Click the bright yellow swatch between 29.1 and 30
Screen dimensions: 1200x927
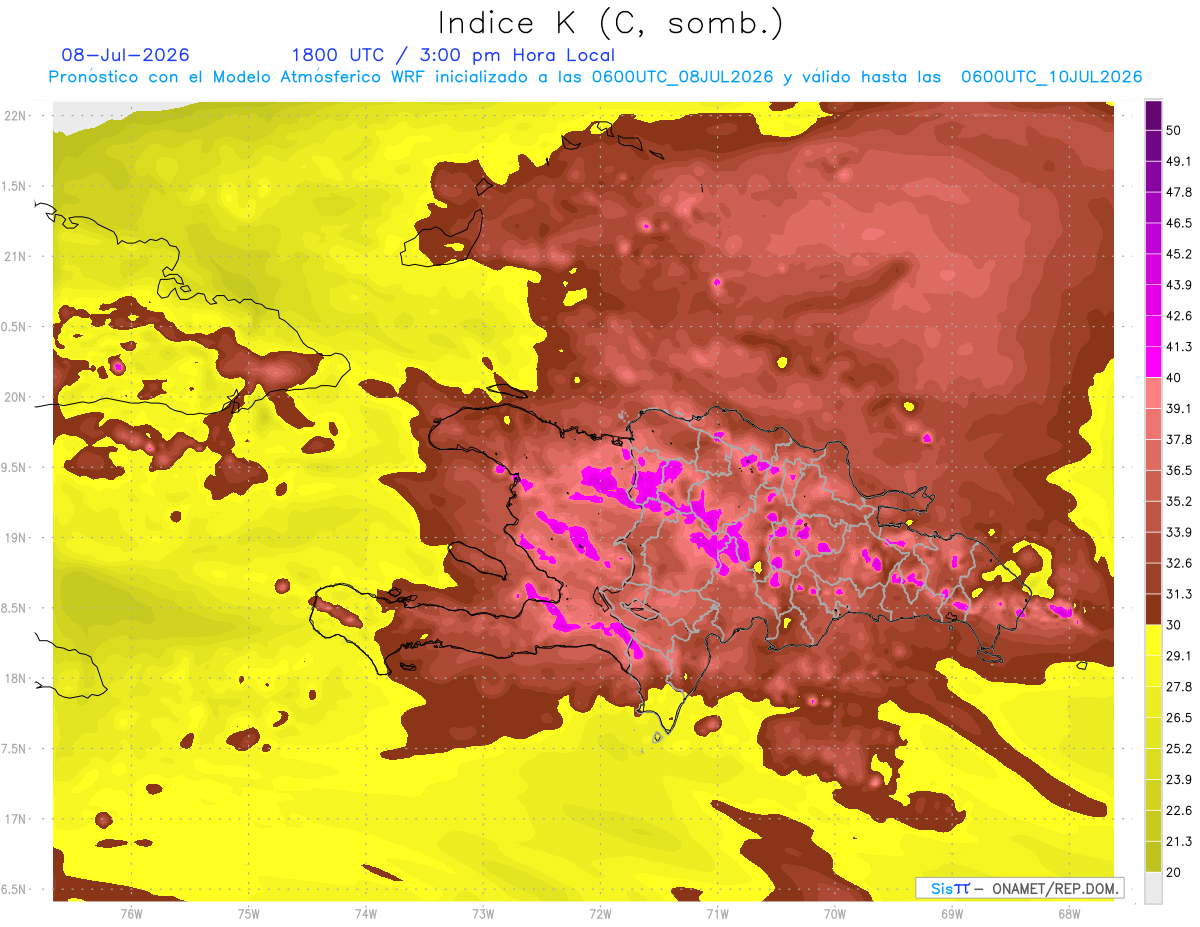(x=1153, y=640)
